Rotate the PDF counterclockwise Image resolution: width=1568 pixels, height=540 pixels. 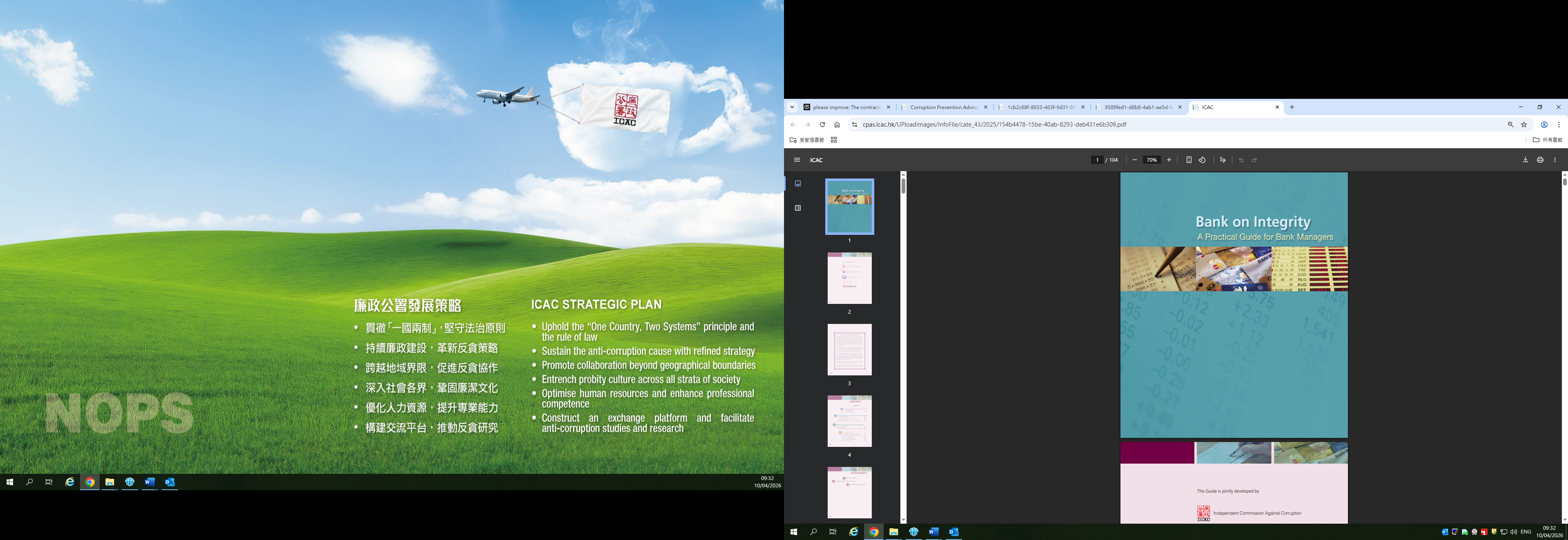(x=1202, y=160)
